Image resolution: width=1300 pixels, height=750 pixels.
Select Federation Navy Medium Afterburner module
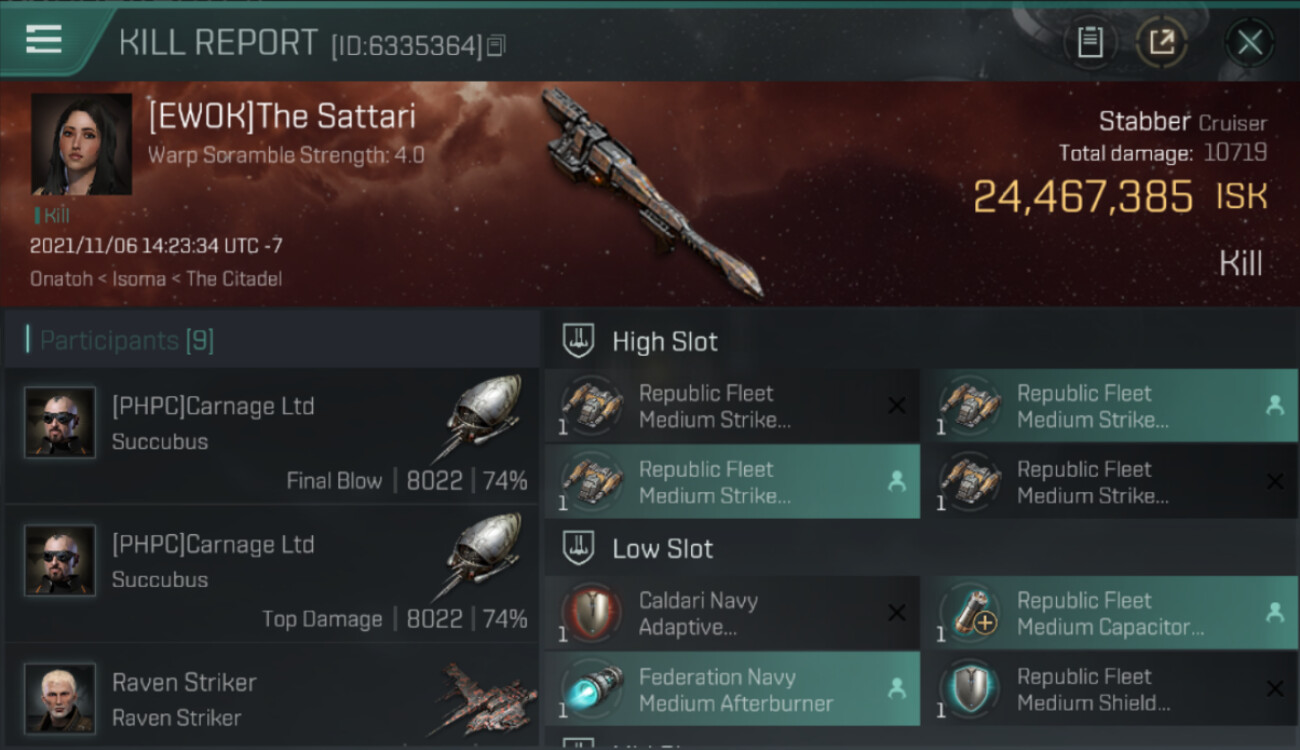point(732,689)
